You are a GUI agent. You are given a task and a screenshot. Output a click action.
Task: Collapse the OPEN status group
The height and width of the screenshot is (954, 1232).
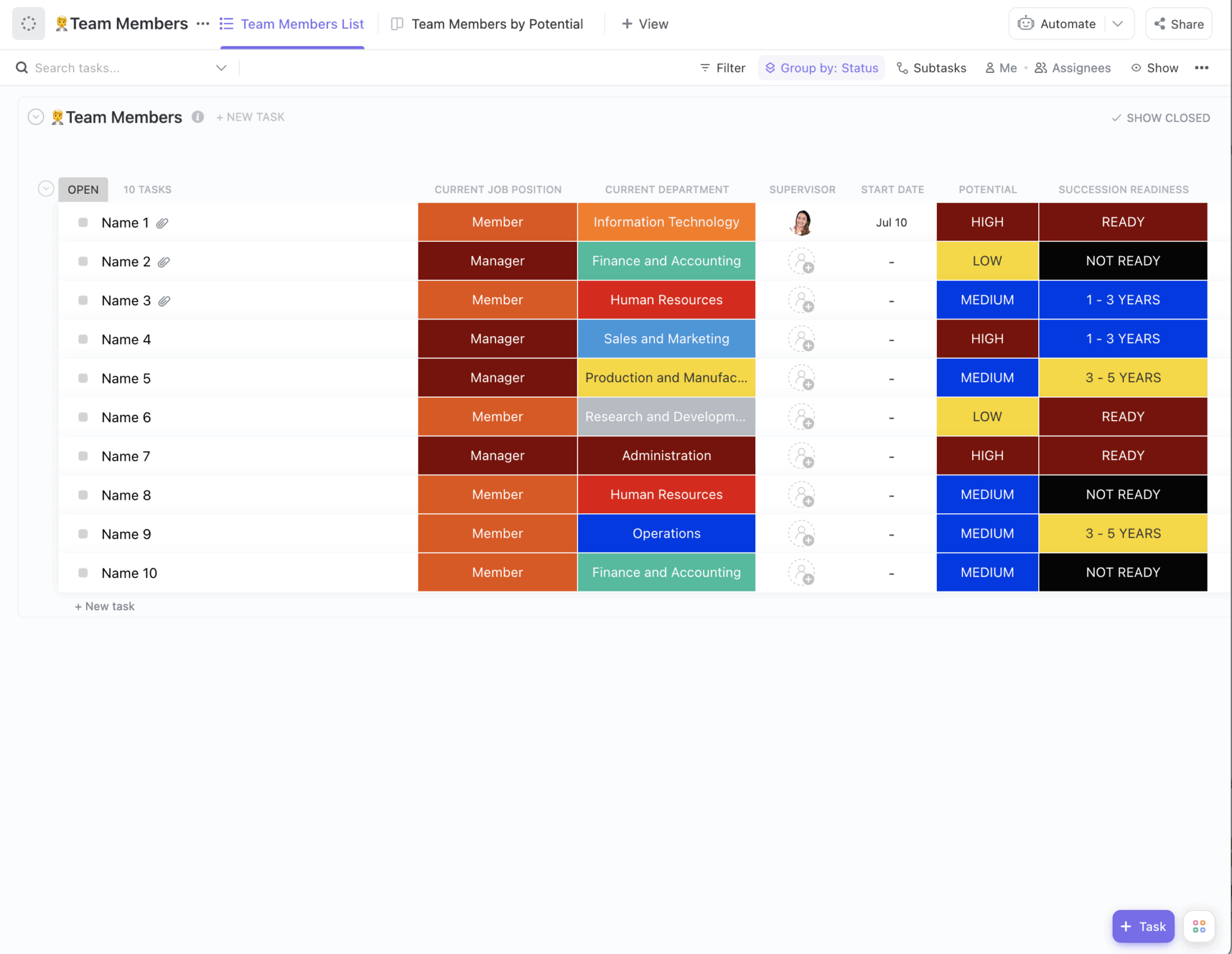coord(46,188)
